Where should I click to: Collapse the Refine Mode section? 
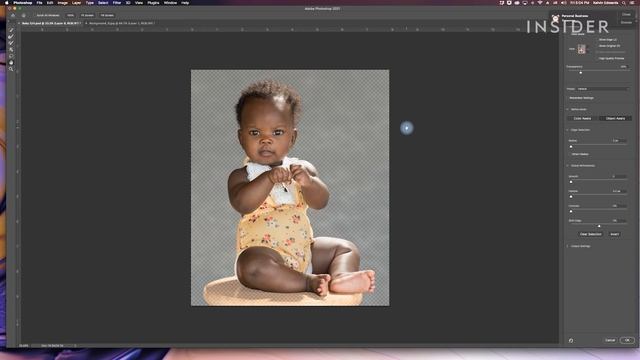point(568,109)
